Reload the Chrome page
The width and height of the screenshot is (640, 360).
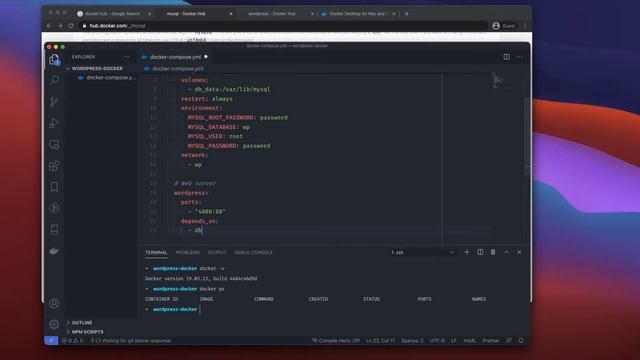[x=71, y=26]
